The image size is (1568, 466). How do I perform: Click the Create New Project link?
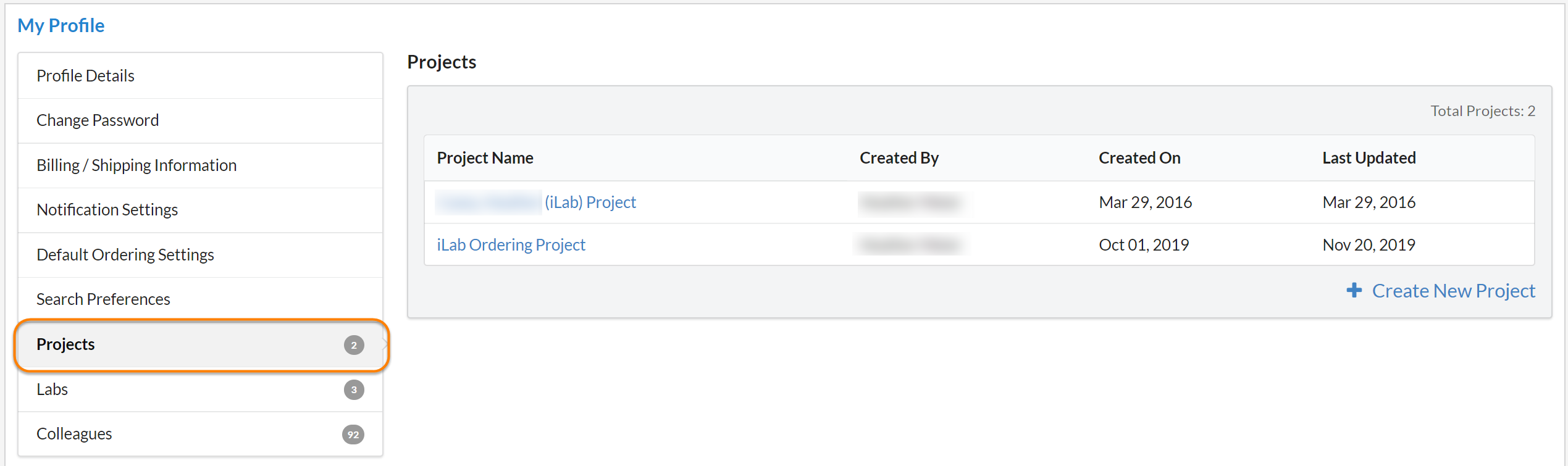point(1453,291)
